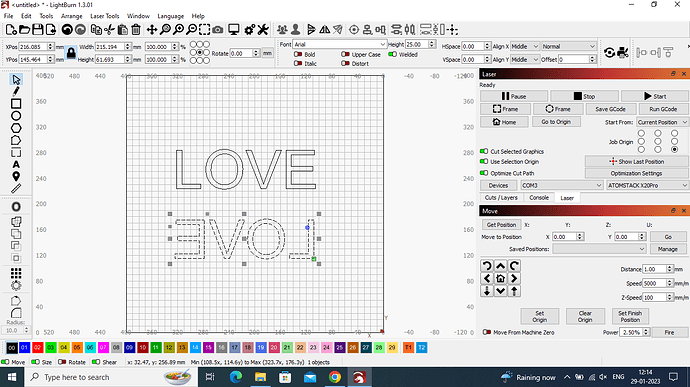Toggle the aspect ratio lock icon
This screenshot has width=690, height=387.
coord(71,53)
